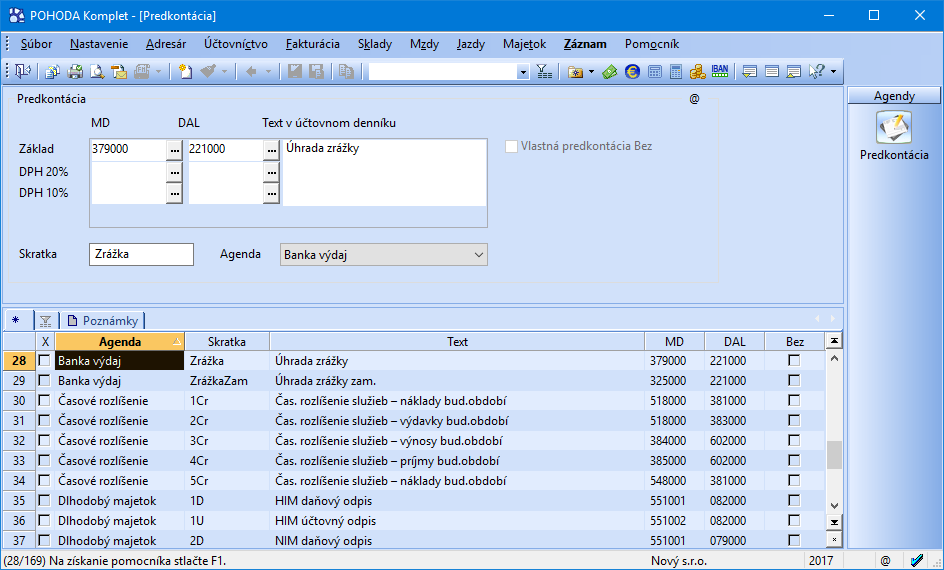Click the new record icon
944x570 pixels.
coord(185,71)
